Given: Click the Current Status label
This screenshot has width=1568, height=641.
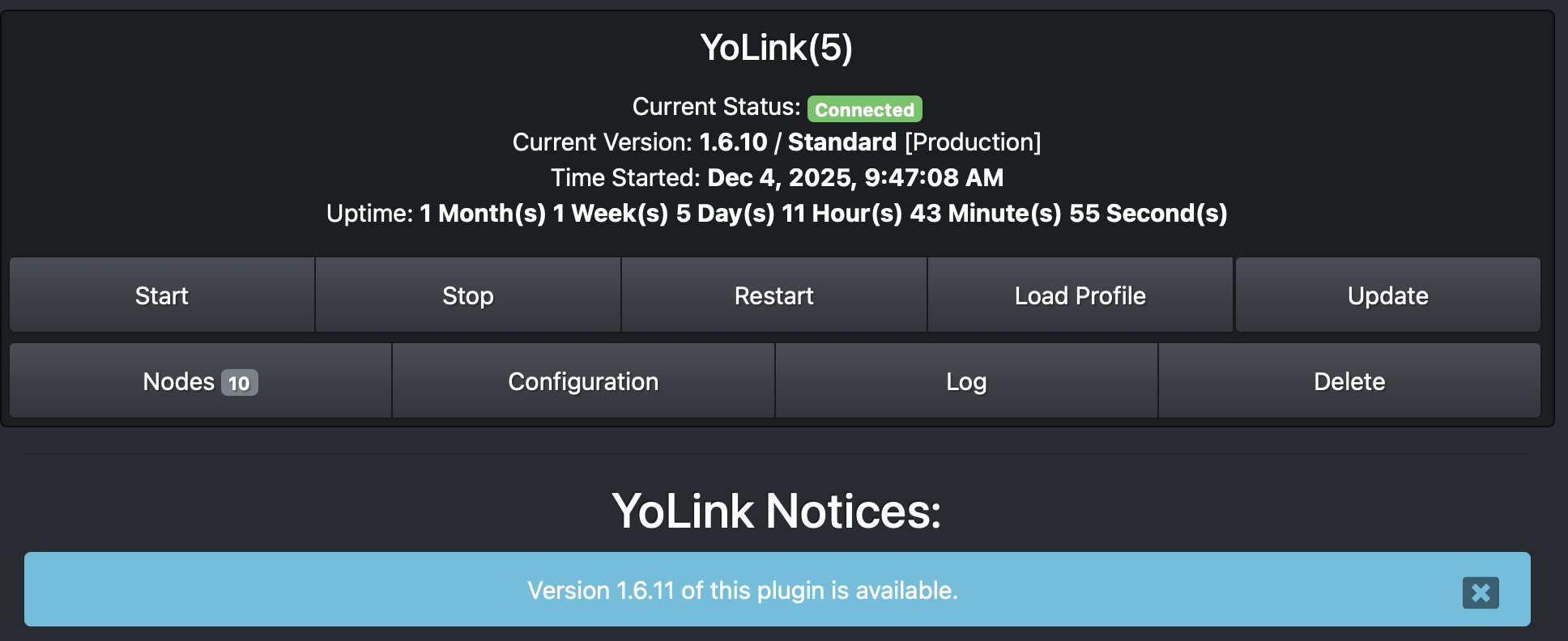Looking at the screenshot, I should pos(716,107).
